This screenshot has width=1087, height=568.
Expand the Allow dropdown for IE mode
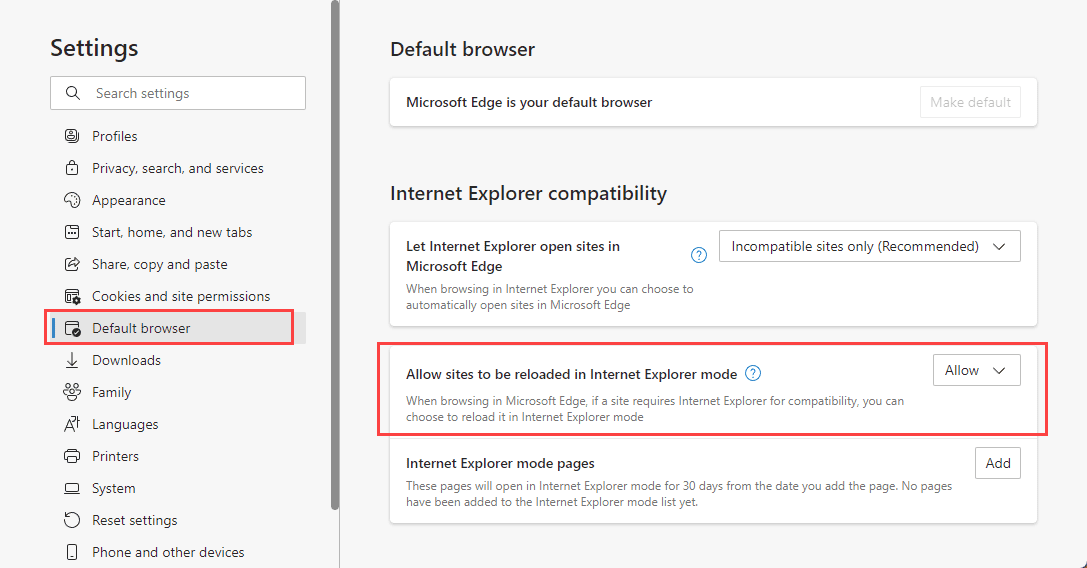[976, 370]
